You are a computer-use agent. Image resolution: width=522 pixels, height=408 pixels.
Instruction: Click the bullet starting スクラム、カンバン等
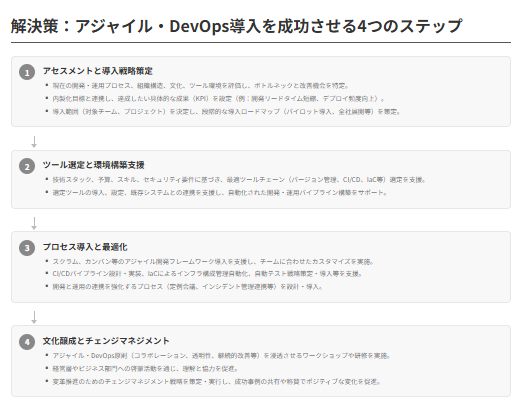click(x=213, y=262)
